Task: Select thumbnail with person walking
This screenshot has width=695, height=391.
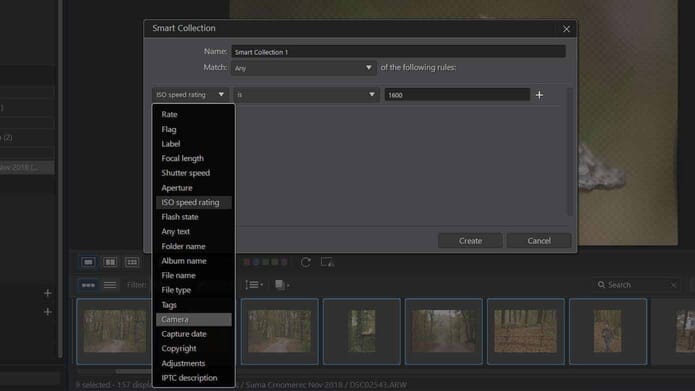Action: coord(608,331)
